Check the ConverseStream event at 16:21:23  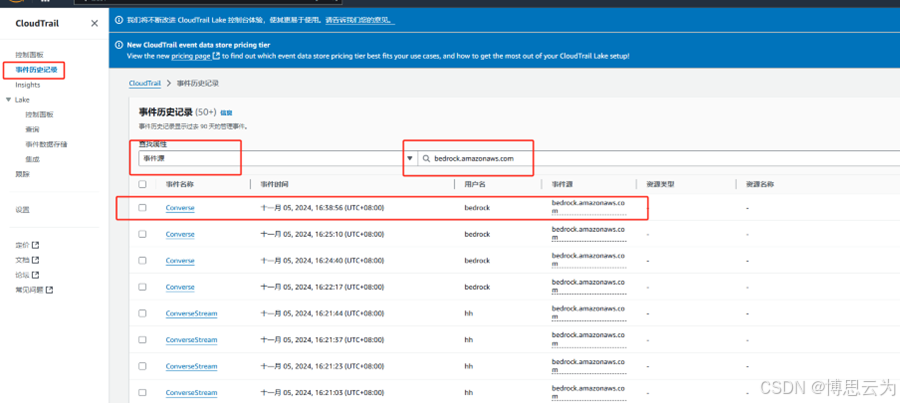pos(142,366)
